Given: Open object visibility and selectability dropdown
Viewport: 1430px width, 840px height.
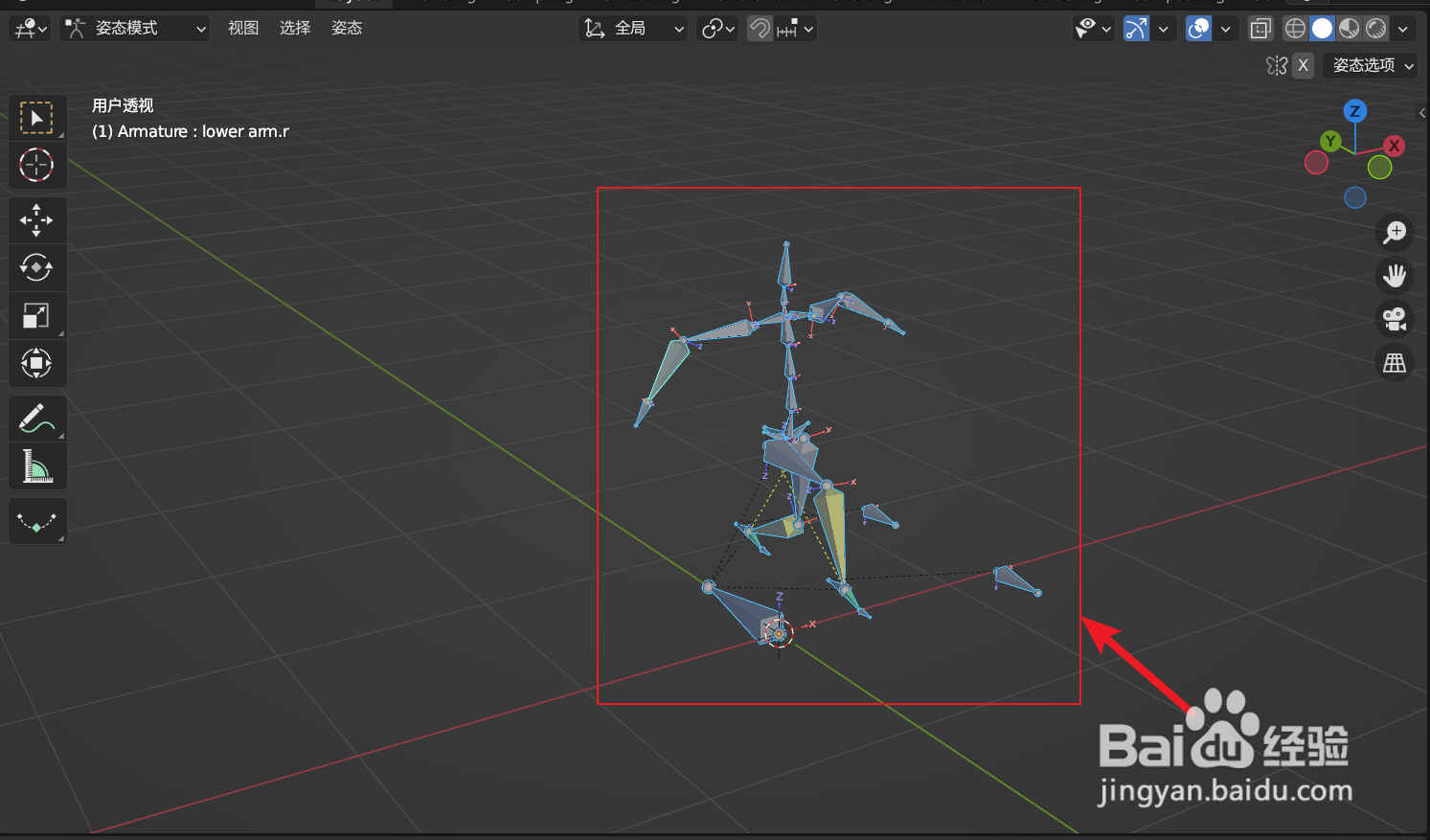Looking at the screenshot, I should coord(1093,29).
